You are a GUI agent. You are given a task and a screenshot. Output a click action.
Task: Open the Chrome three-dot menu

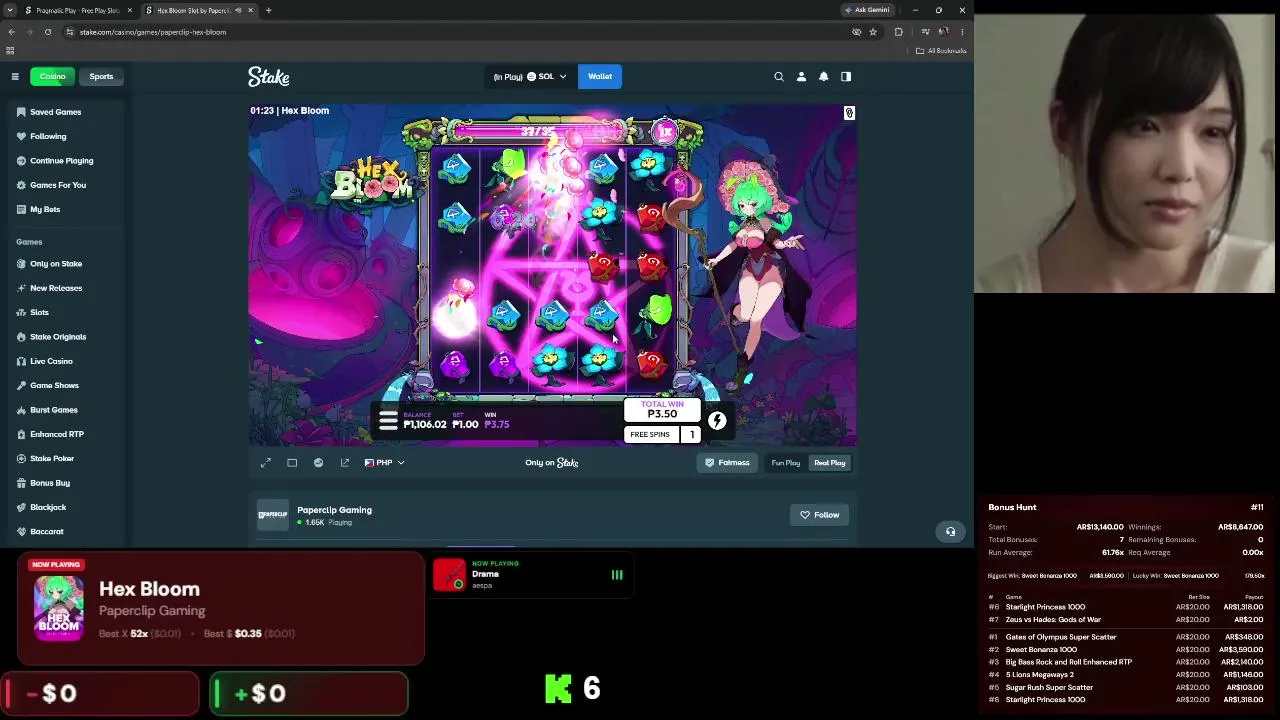[962, 32]
